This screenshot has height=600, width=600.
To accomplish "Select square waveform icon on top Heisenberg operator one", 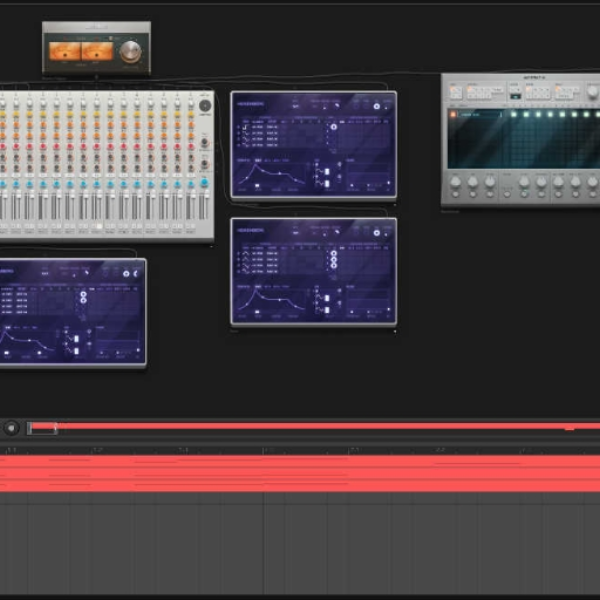I will (246, 127).
